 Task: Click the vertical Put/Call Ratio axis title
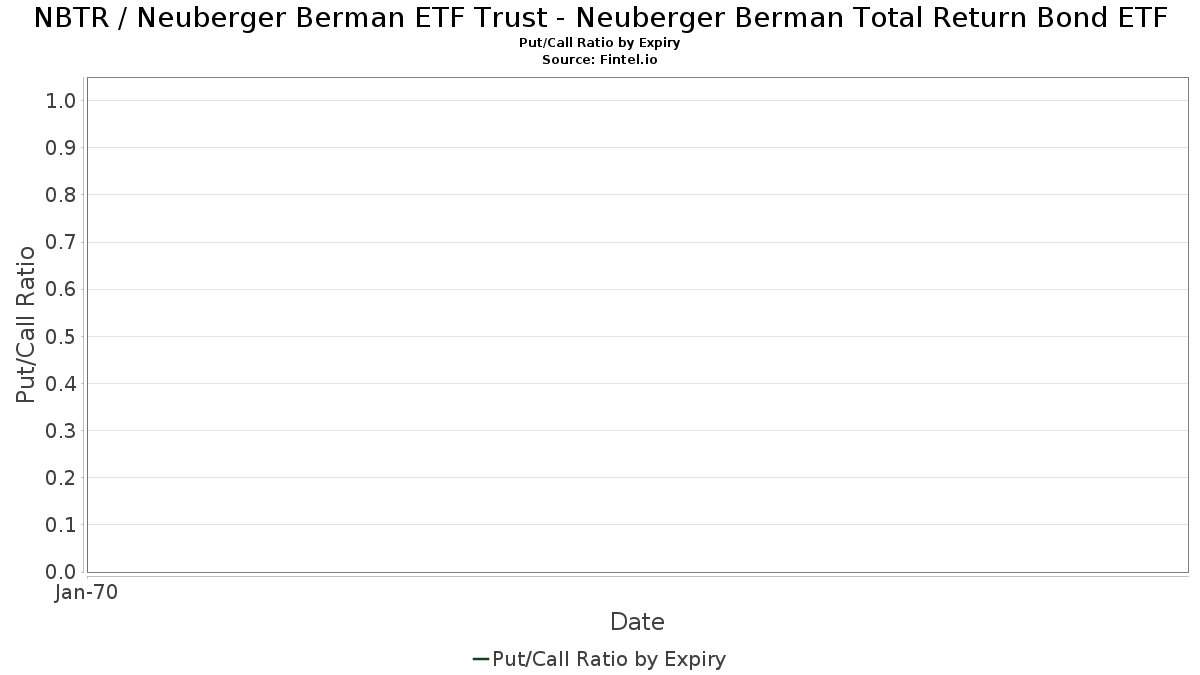[x=26, y=324]
